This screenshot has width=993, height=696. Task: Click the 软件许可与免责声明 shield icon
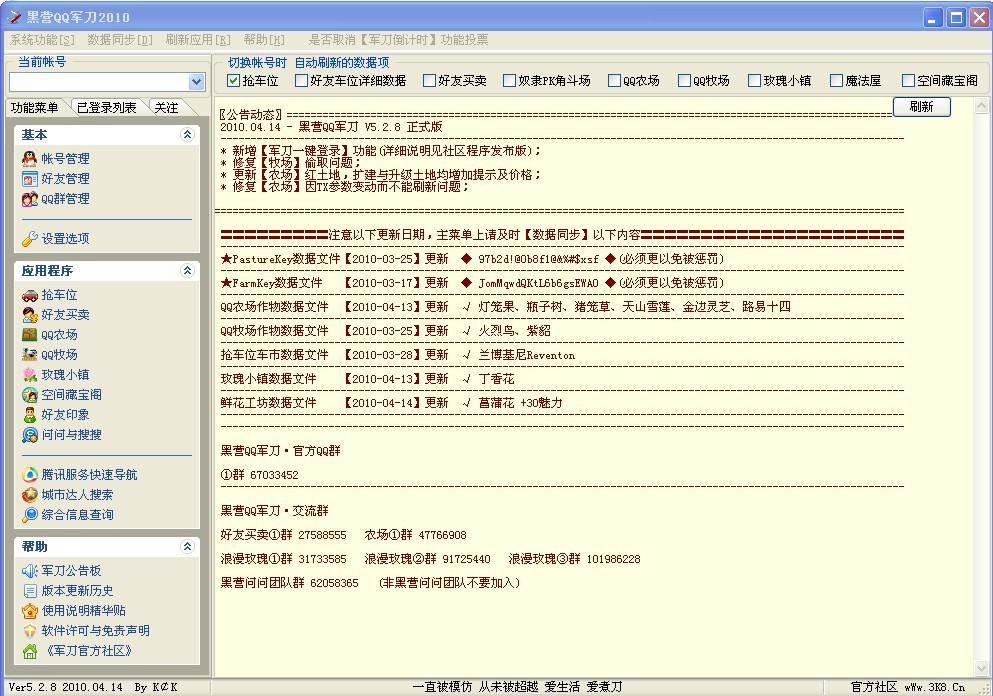point(30,631)
